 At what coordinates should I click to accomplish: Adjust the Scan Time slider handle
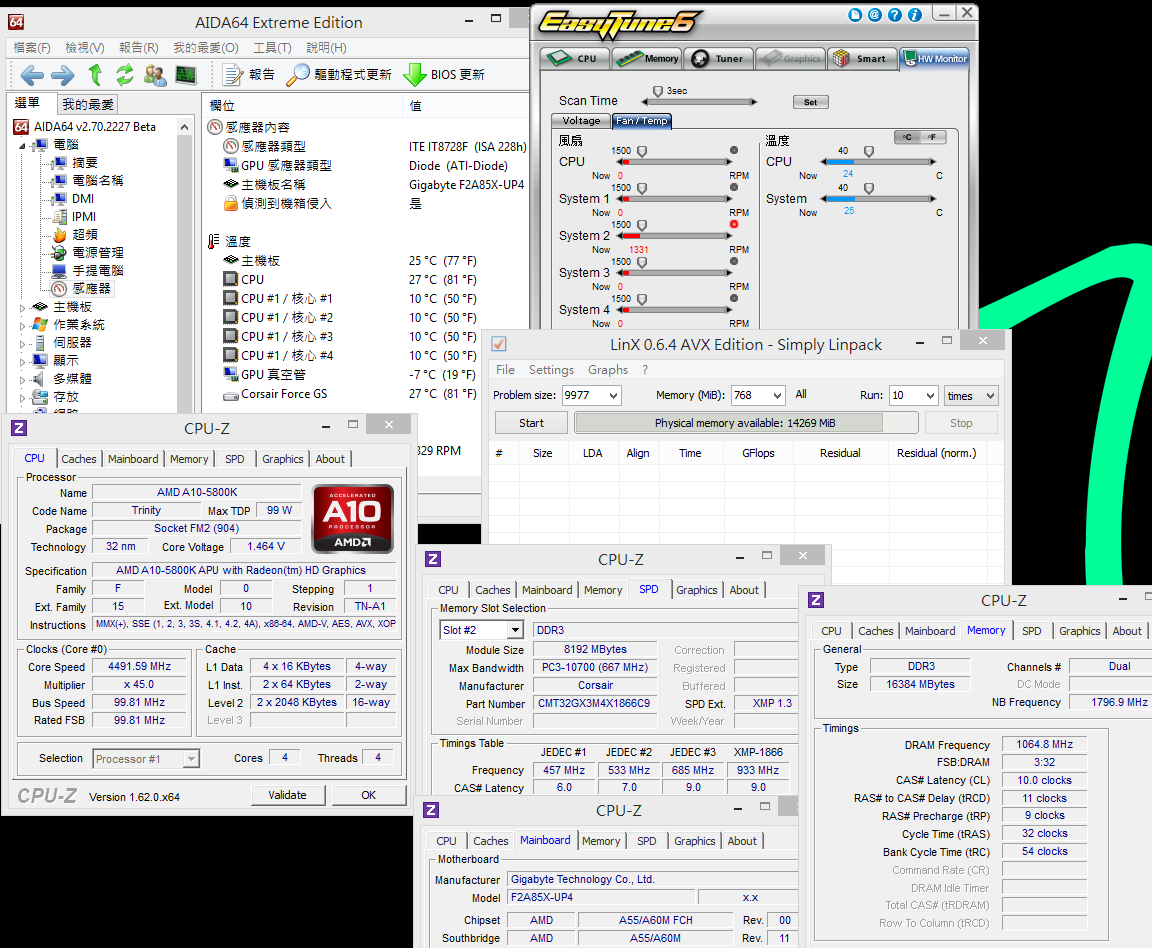click(x=657, y=91)
